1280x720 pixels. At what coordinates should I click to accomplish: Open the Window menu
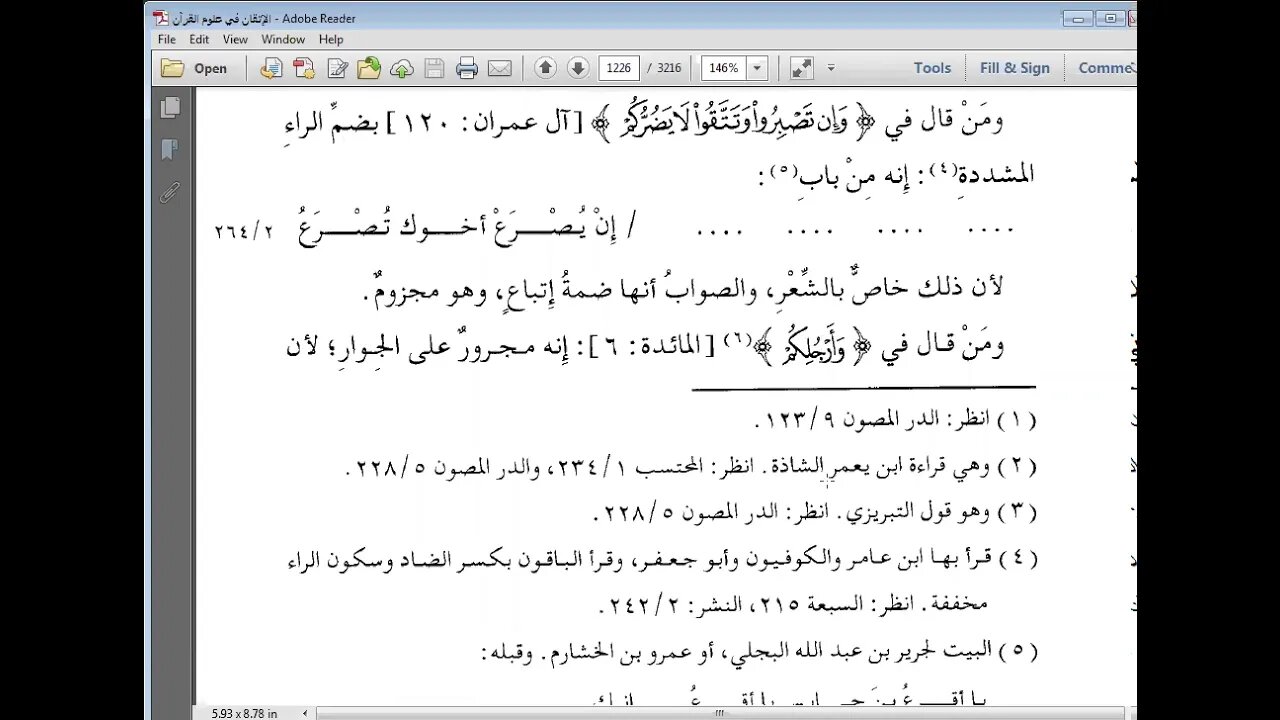(x=283, y=39)
